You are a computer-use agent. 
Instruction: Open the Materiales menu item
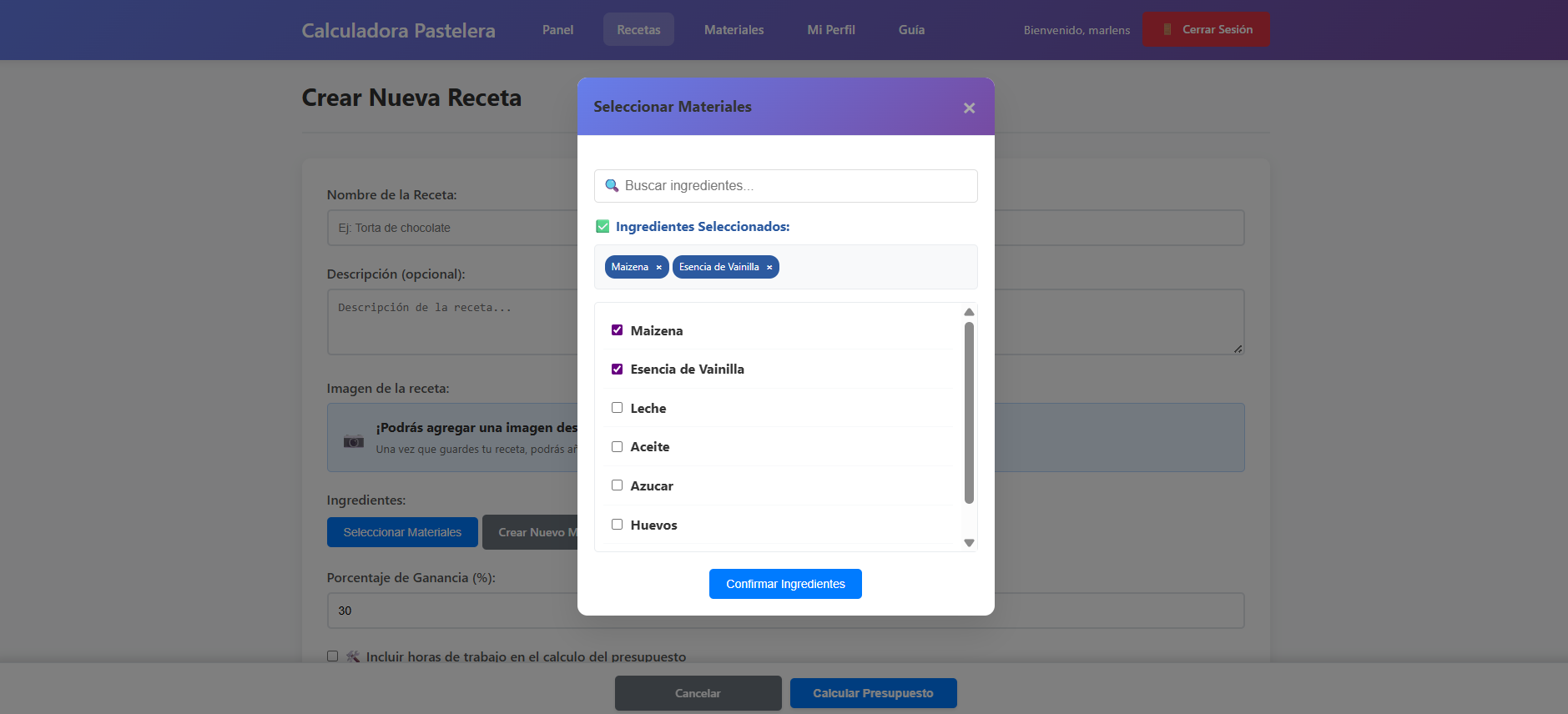tap(734, 30)
